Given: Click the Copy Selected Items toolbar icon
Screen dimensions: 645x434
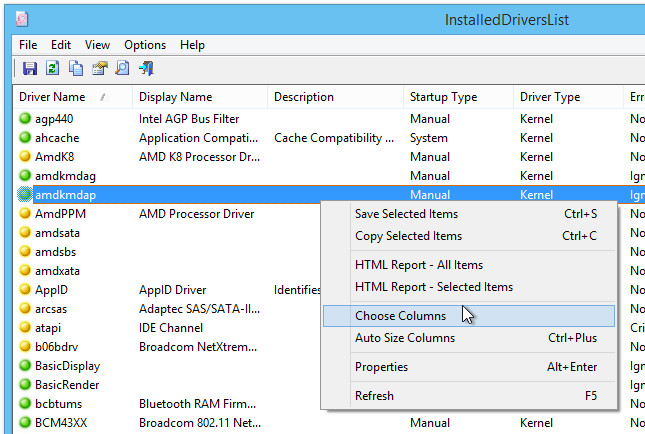Looking at the screenshot, I should point(76,68).
